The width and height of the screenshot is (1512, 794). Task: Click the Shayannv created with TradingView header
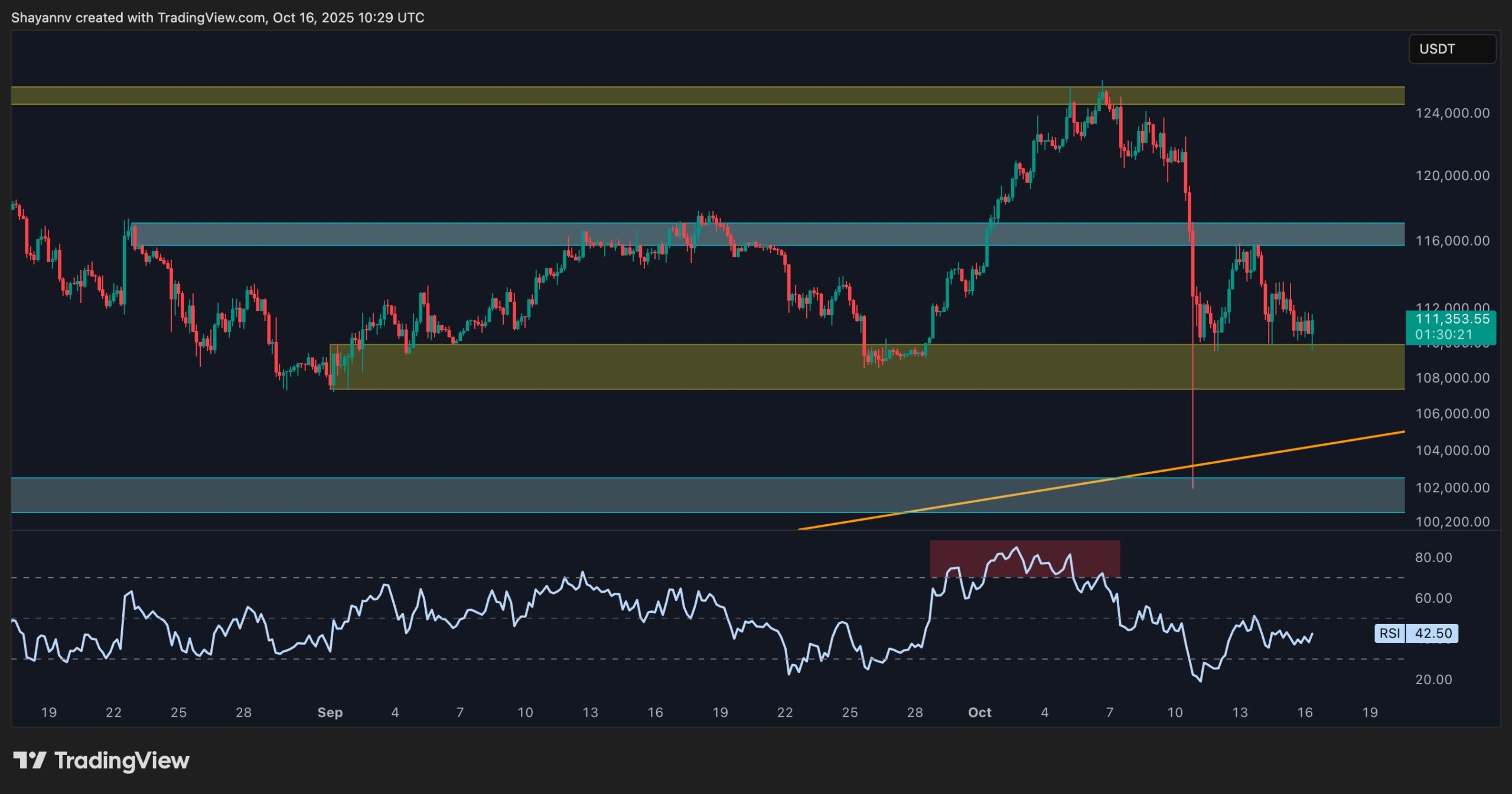point(217,18)
